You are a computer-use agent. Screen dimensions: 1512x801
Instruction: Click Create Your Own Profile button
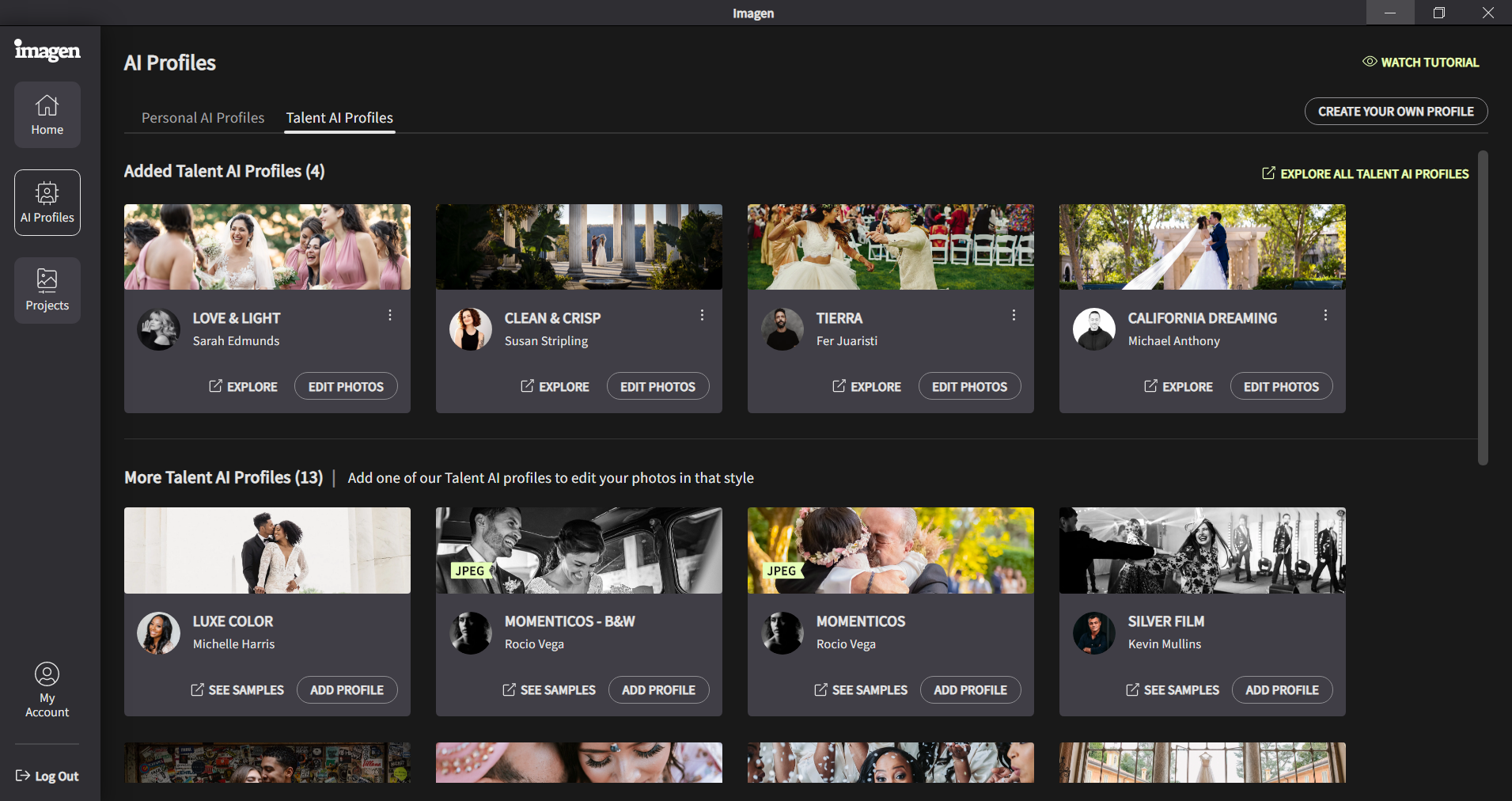(1396, 112)
